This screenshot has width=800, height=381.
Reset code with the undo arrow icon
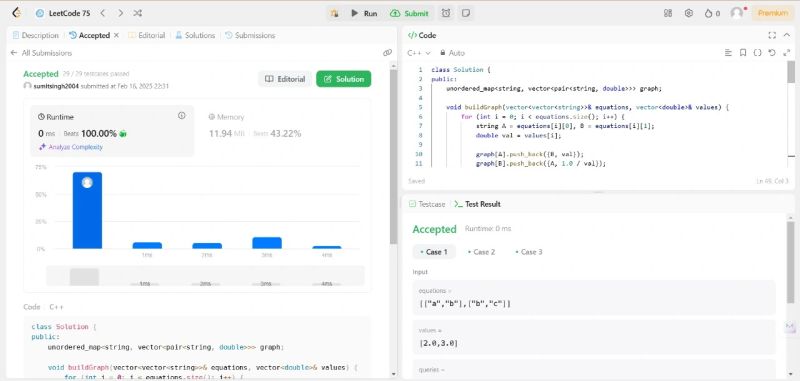pyautogui.click(x=772, y=53)
